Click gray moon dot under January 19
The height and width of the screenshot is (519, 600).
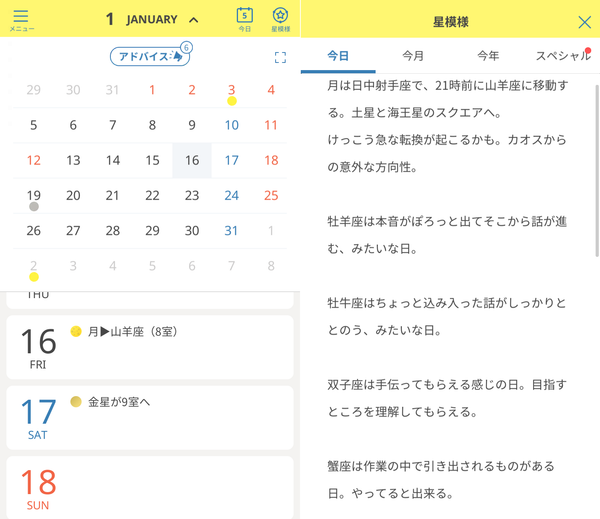34,207
